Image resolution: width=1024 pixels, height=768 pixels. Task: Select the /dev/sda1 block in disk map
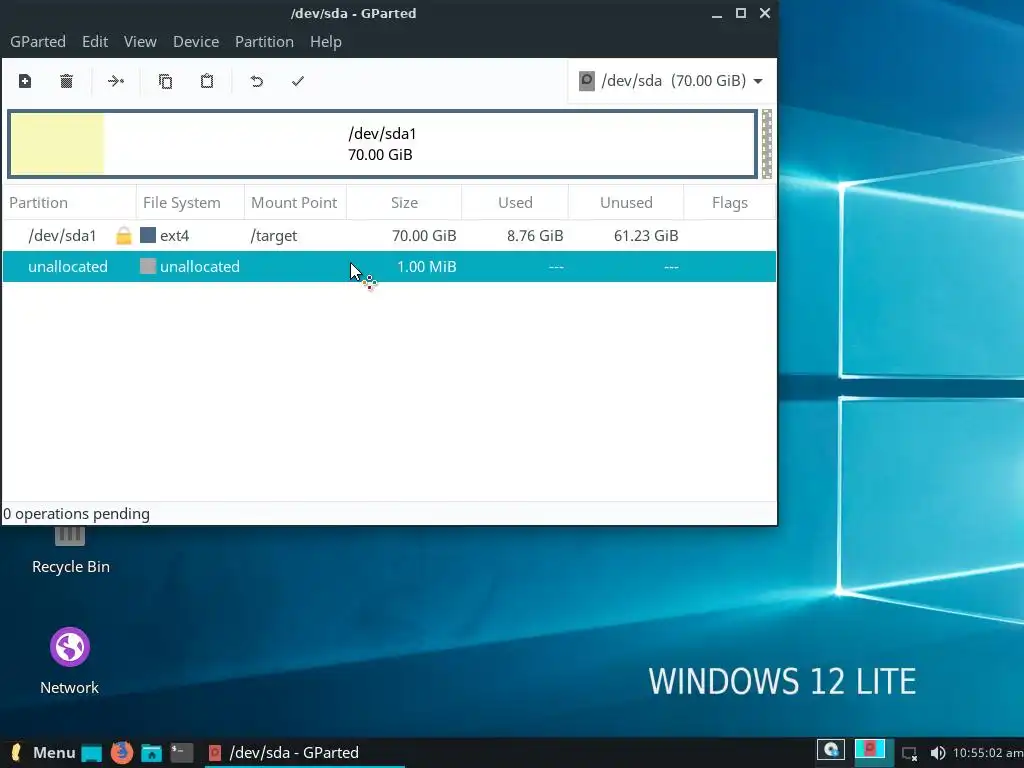click(x=383, y=144)
